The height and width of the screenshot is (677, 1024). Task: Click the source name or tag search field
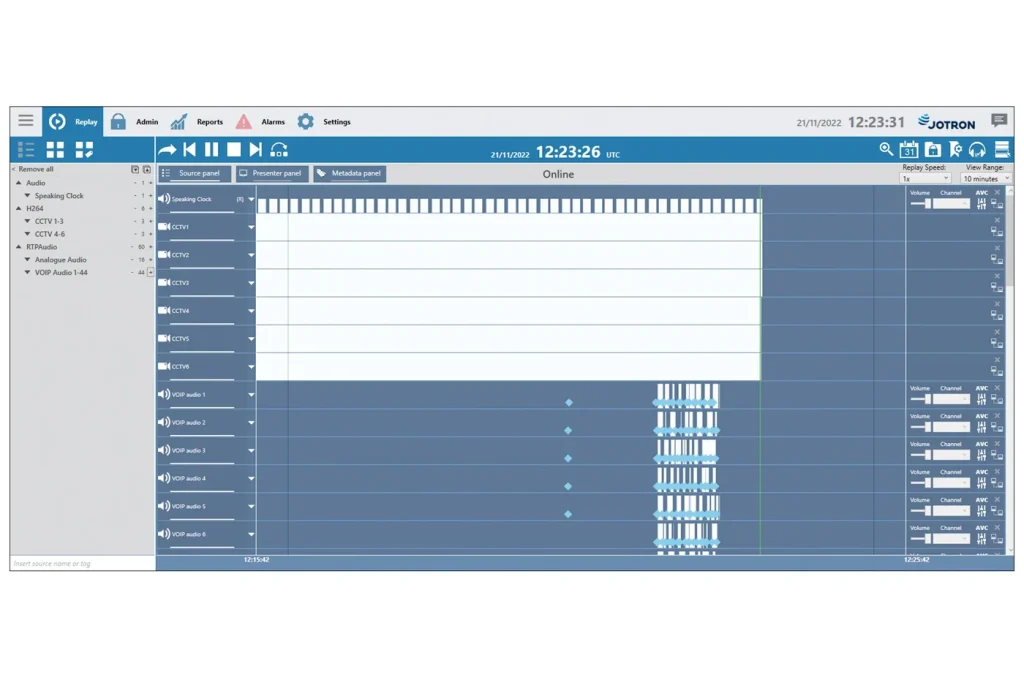click(x=82, y=563)
